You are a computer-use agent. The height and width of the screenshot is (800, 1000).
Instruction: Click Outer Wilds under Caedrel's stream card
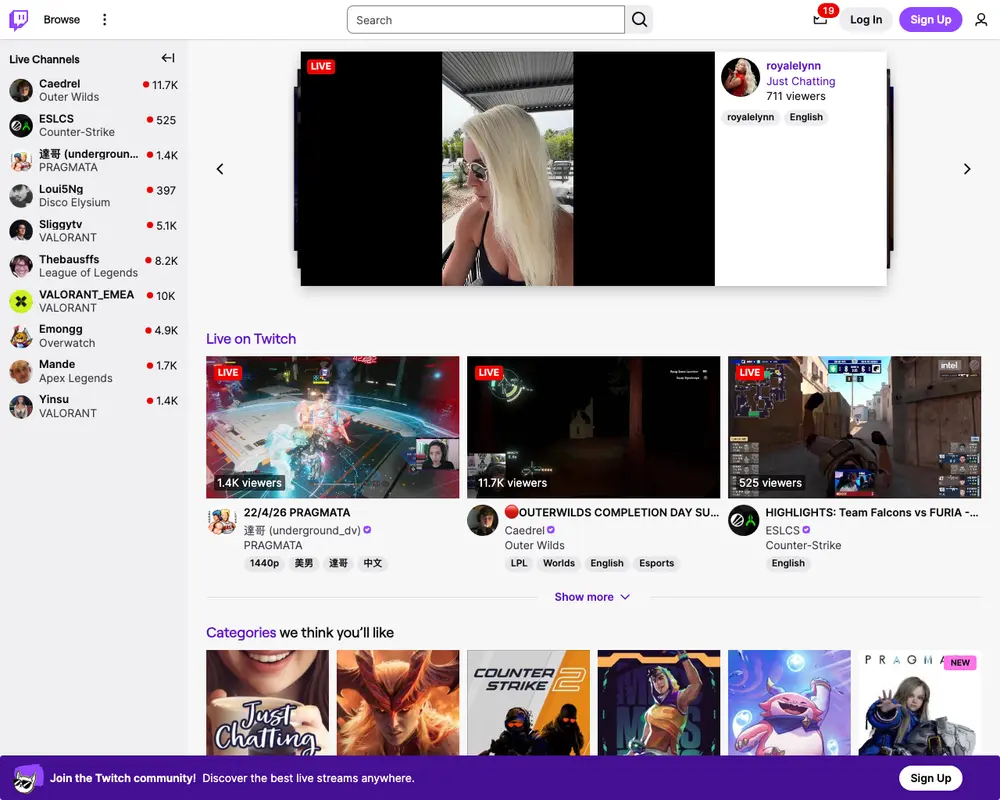pos(534,545)
